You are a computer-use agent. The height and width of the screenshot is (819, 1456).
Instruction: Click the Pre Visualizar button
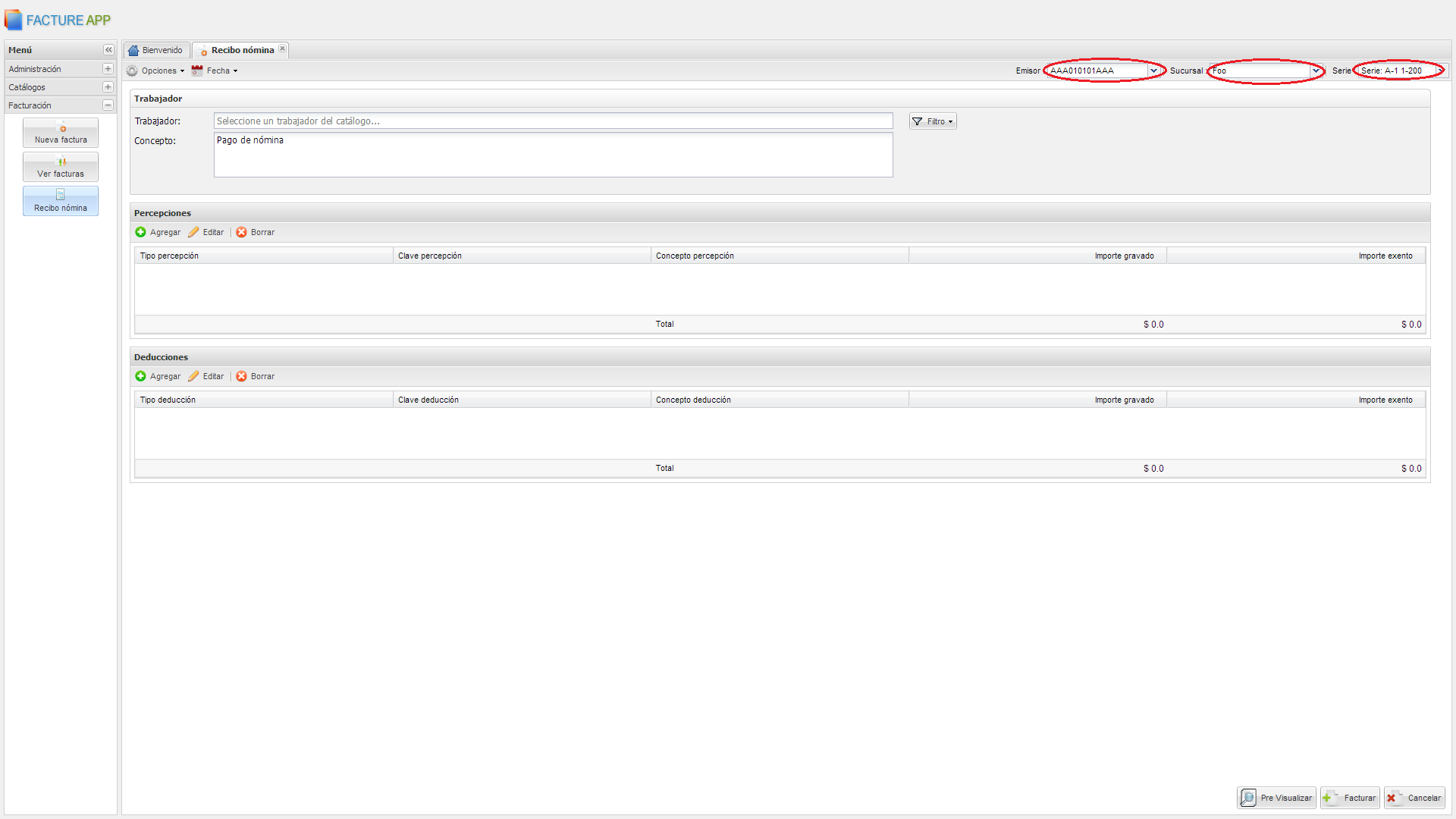pos(1277,798)
